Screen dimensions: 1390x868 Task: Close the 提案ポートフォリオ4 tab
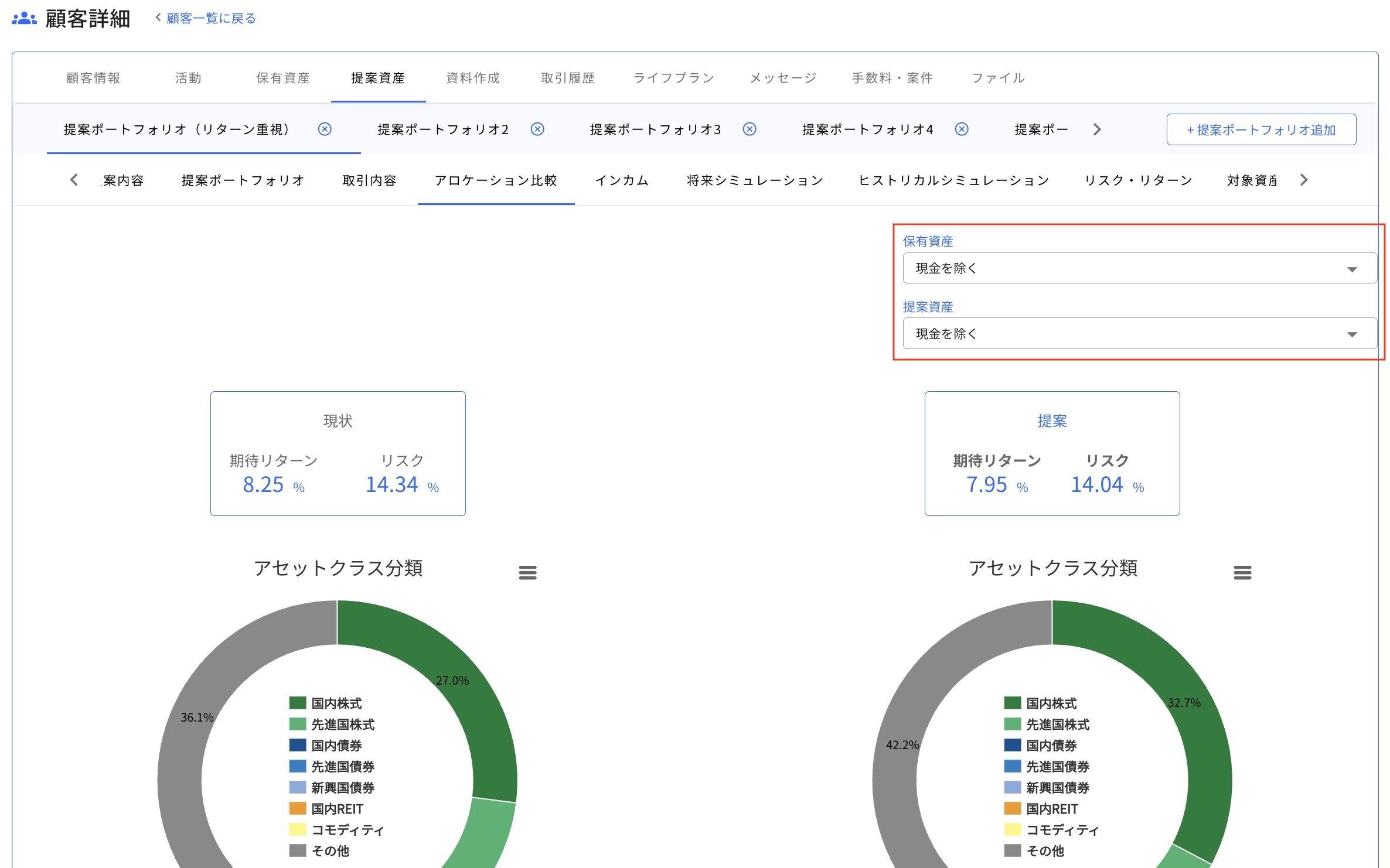pos(961,129)
